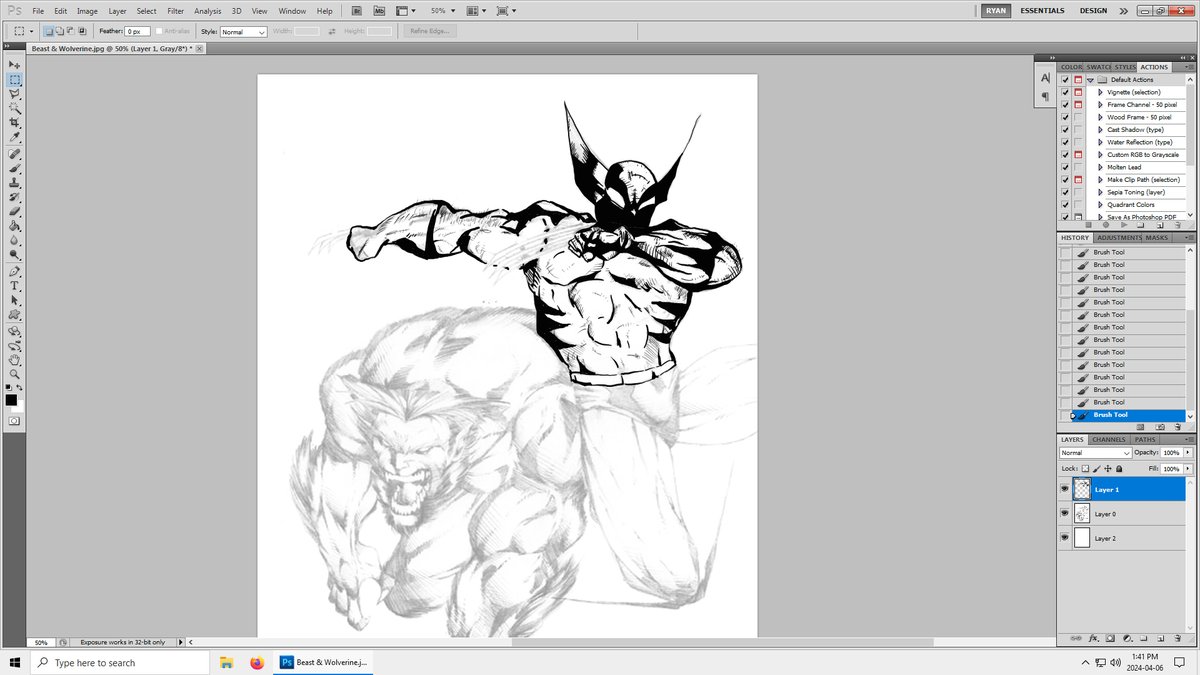Select Layer 0 thumbnail
The width and height of the screenshot is (1200, 675).
click(x=1082, y=513)
